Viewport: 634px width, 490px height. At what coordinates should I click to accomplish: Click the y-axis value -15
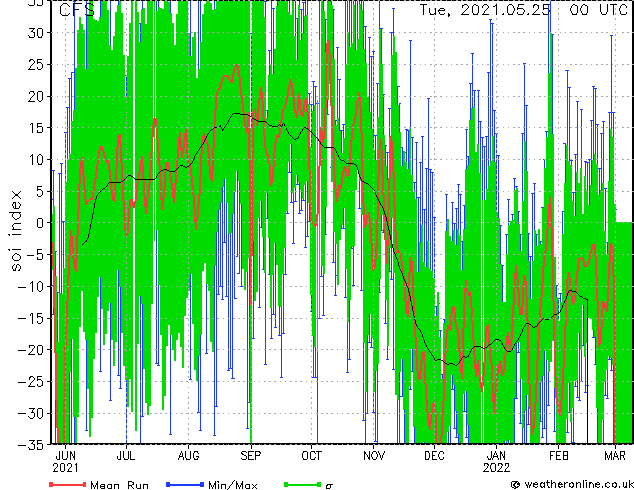(31, 318)
